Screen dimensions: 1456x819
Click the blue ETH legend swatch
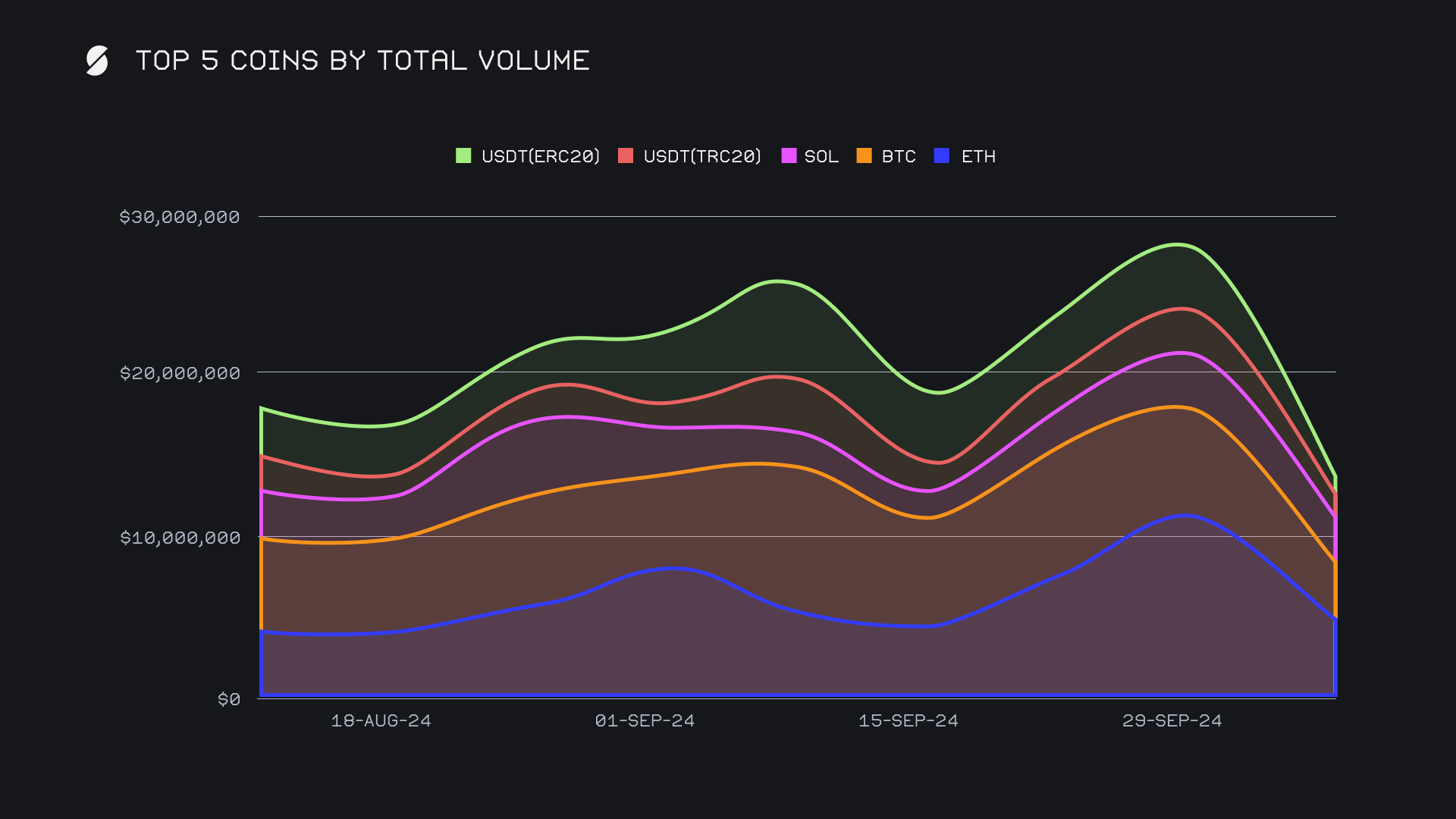[942, 156]
